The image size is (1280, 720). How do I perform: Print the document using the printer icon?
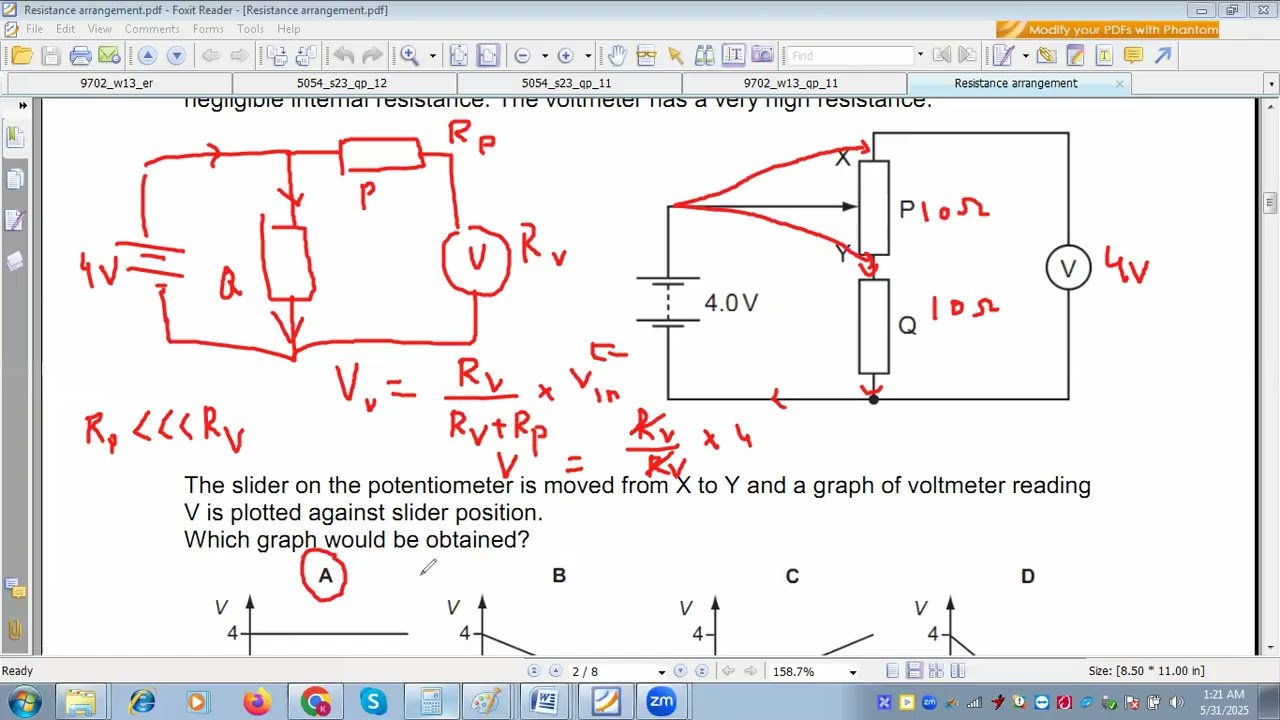81,56
